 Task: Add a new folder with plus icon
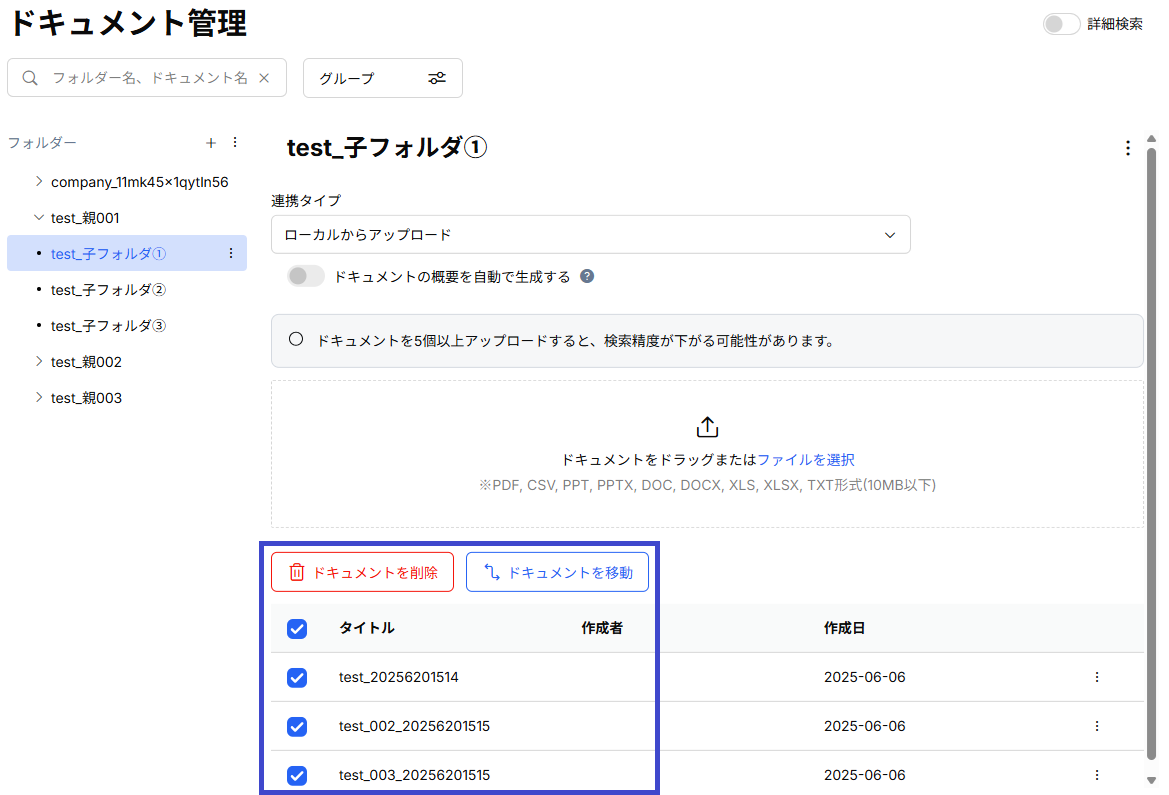pos(211,142)
